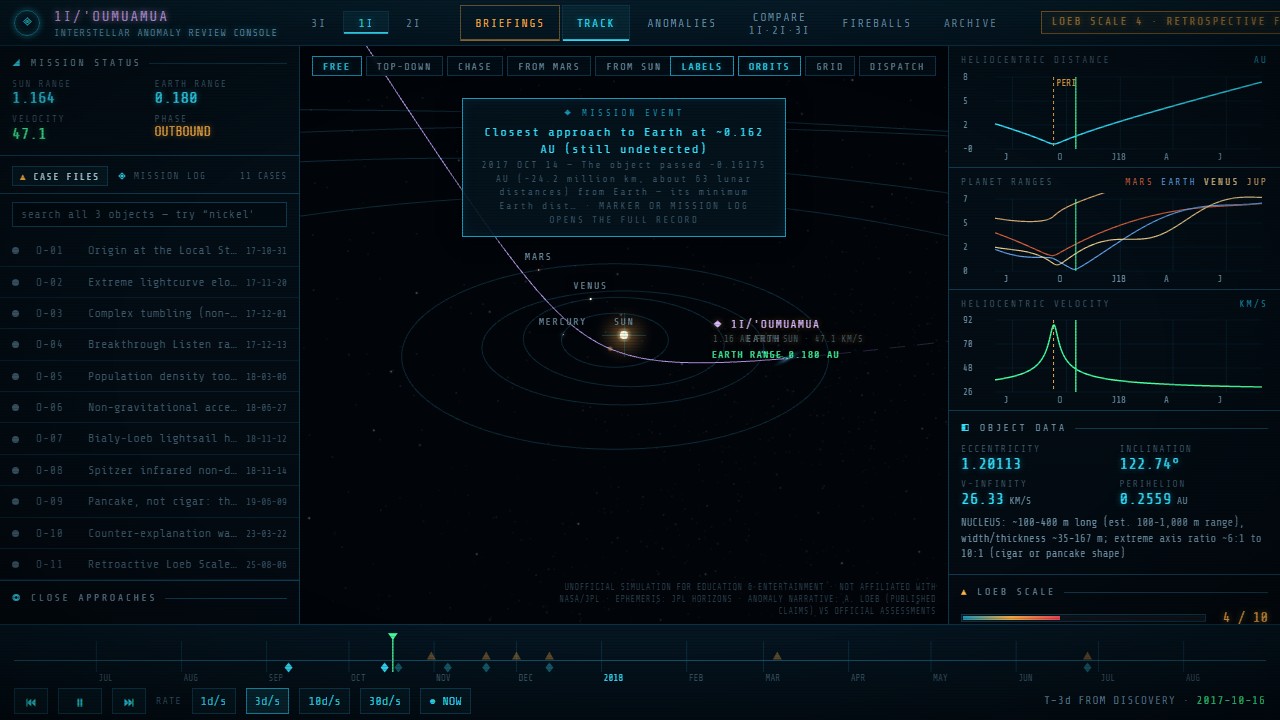Set playback rate to 30d/s
1280x720 pixels.
coord(385,701)
